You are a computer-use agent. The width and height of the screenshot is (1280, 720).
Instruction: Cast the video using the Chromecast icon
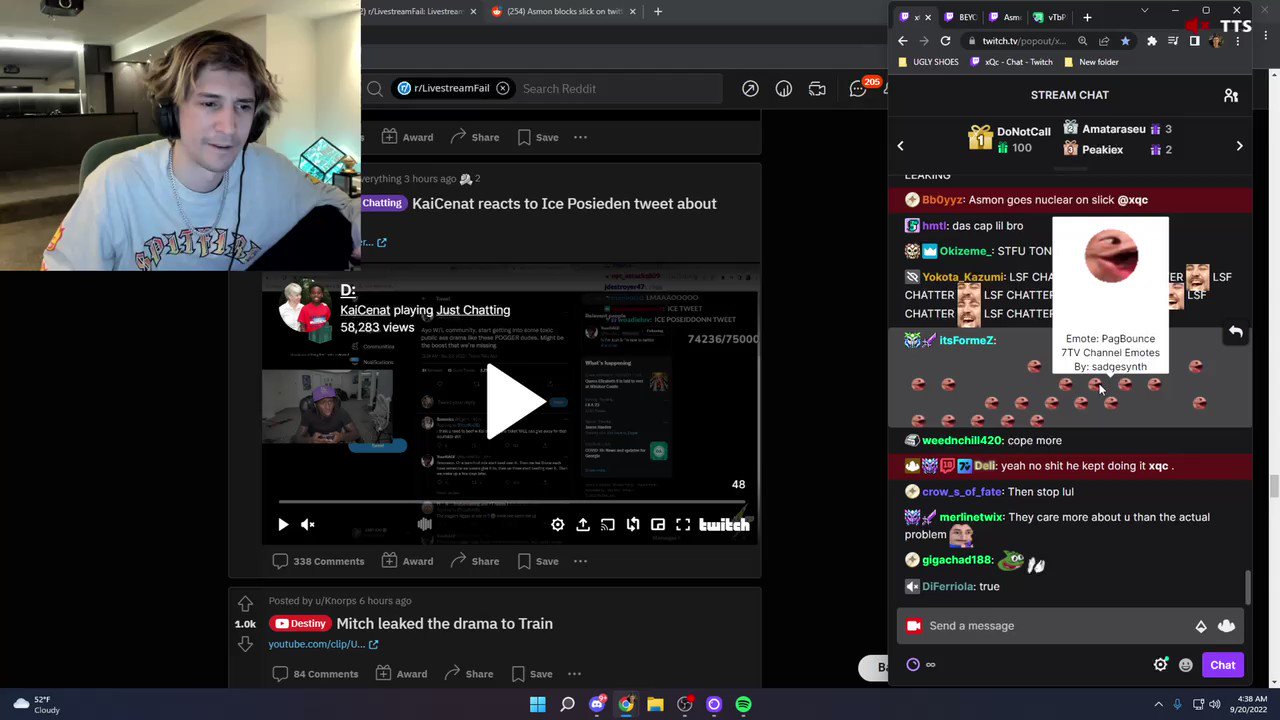[607, 524]
